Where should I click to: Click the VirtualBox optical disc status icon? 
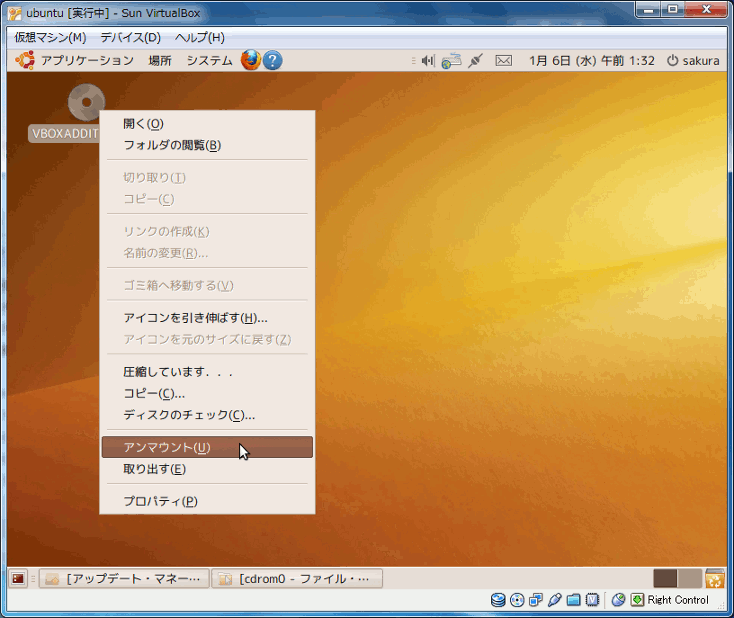pyautogui.click(x=516, y=600)
